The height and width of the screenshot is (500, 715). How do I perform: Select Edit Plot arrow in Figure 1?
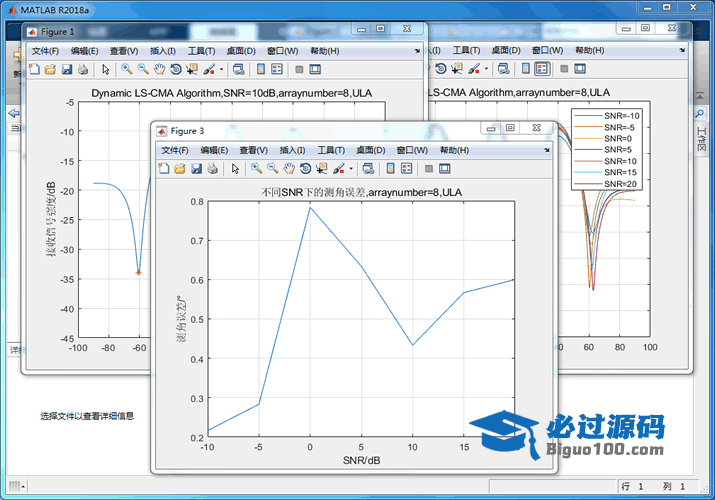pos(106,69)
